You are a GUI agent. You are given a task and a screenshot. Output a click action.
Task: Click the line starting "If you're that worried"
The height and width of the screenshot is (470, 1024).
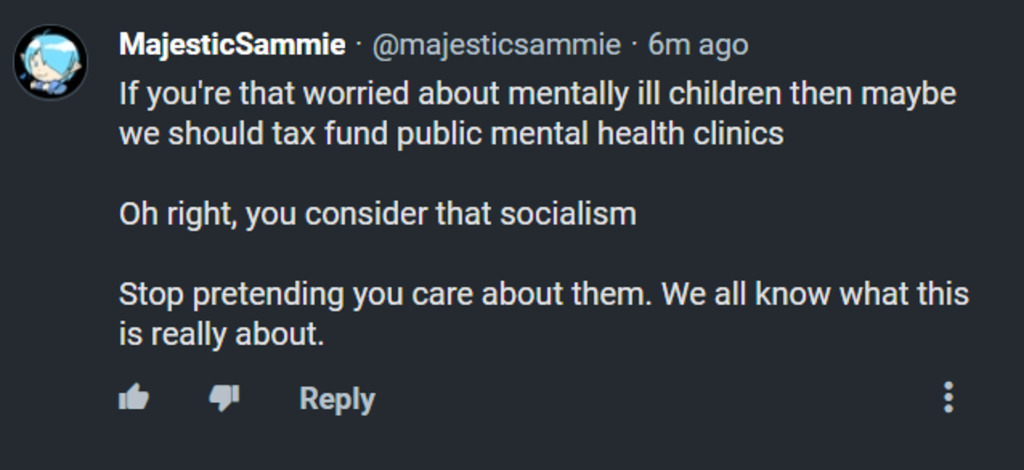pyautogui.click(x=537, y=94)
